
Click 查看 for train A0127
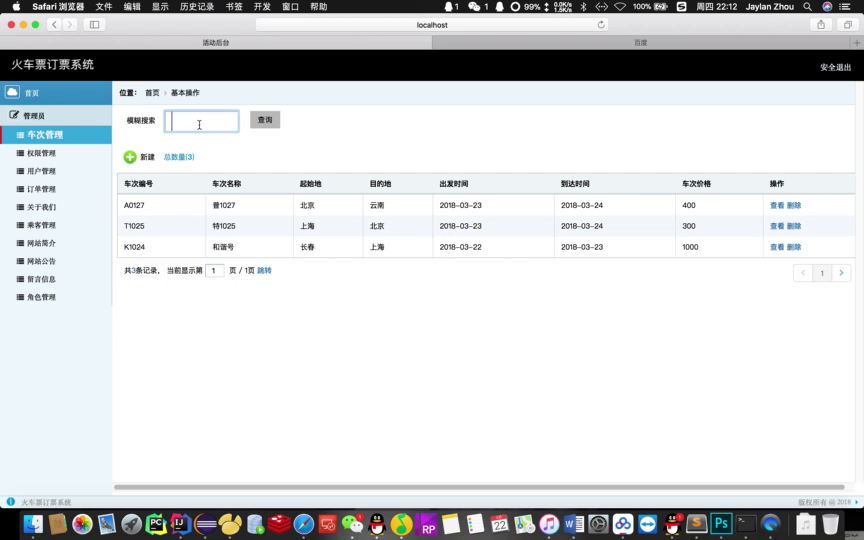point(777,205)
